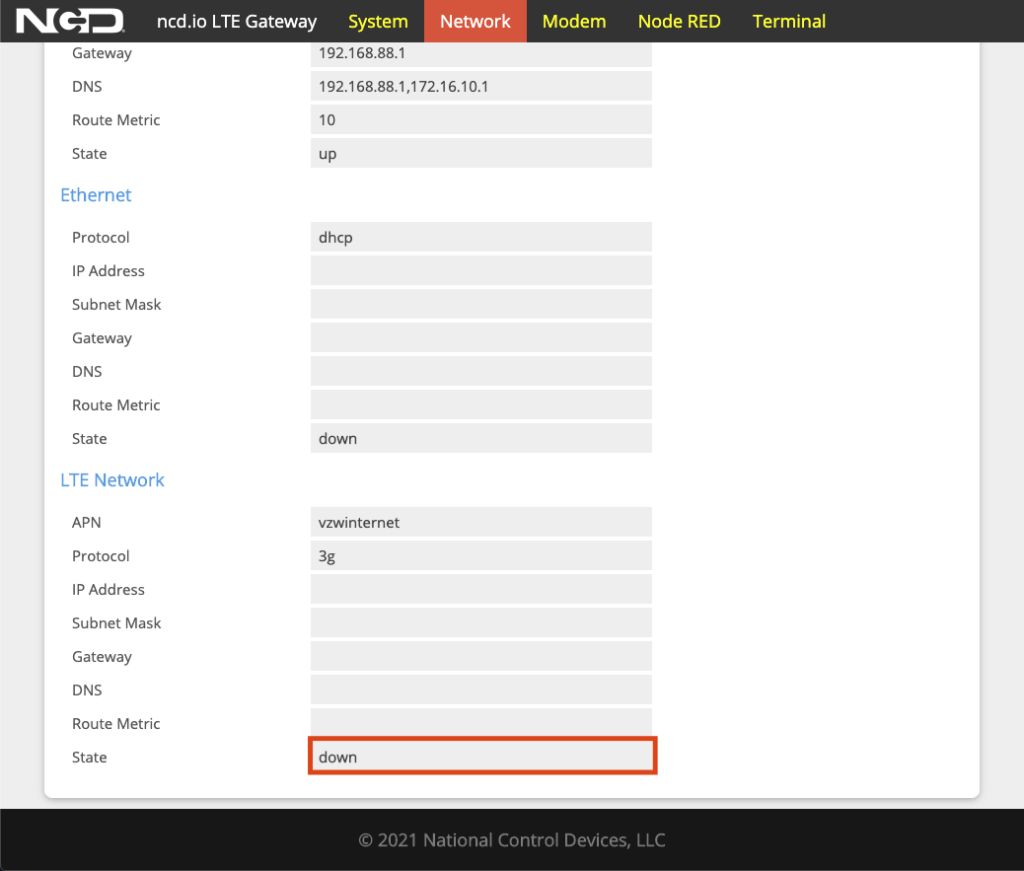Image resolution: width=1024 pixels, height=871 pixels.
Task: Open the Modem tab
Action: tap(574, 21)
